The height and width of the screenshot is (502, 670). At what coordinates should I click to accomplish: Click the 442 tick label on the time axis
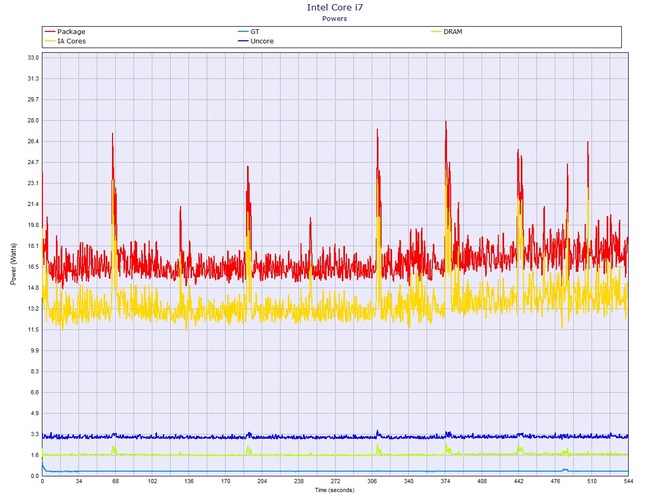coord(519,481)
